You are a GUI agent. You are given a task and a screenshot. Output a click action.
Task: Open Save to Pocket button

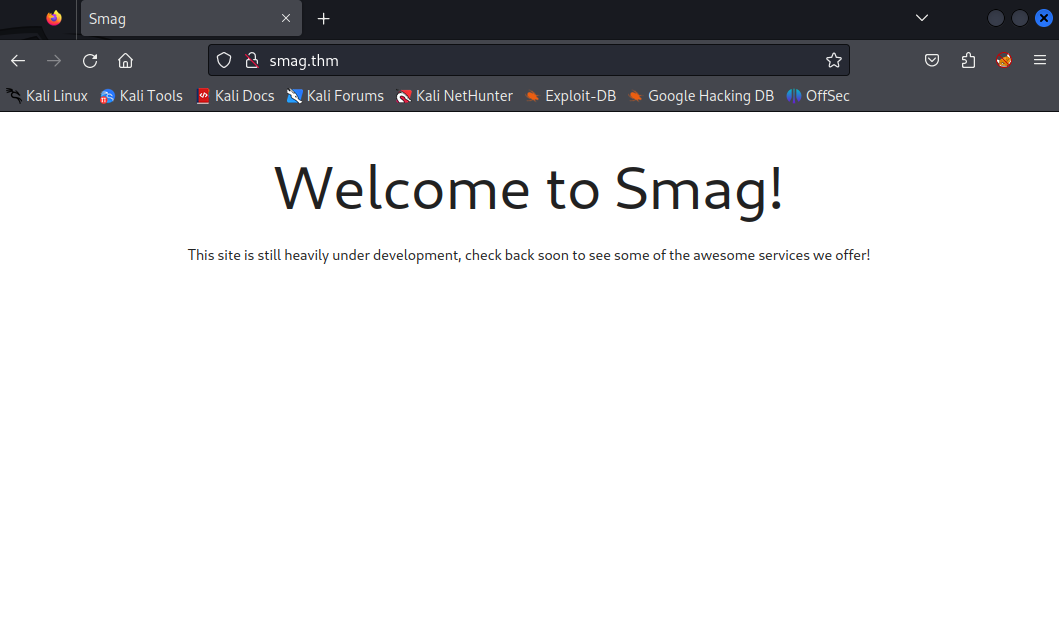click(x=932, y=61)
